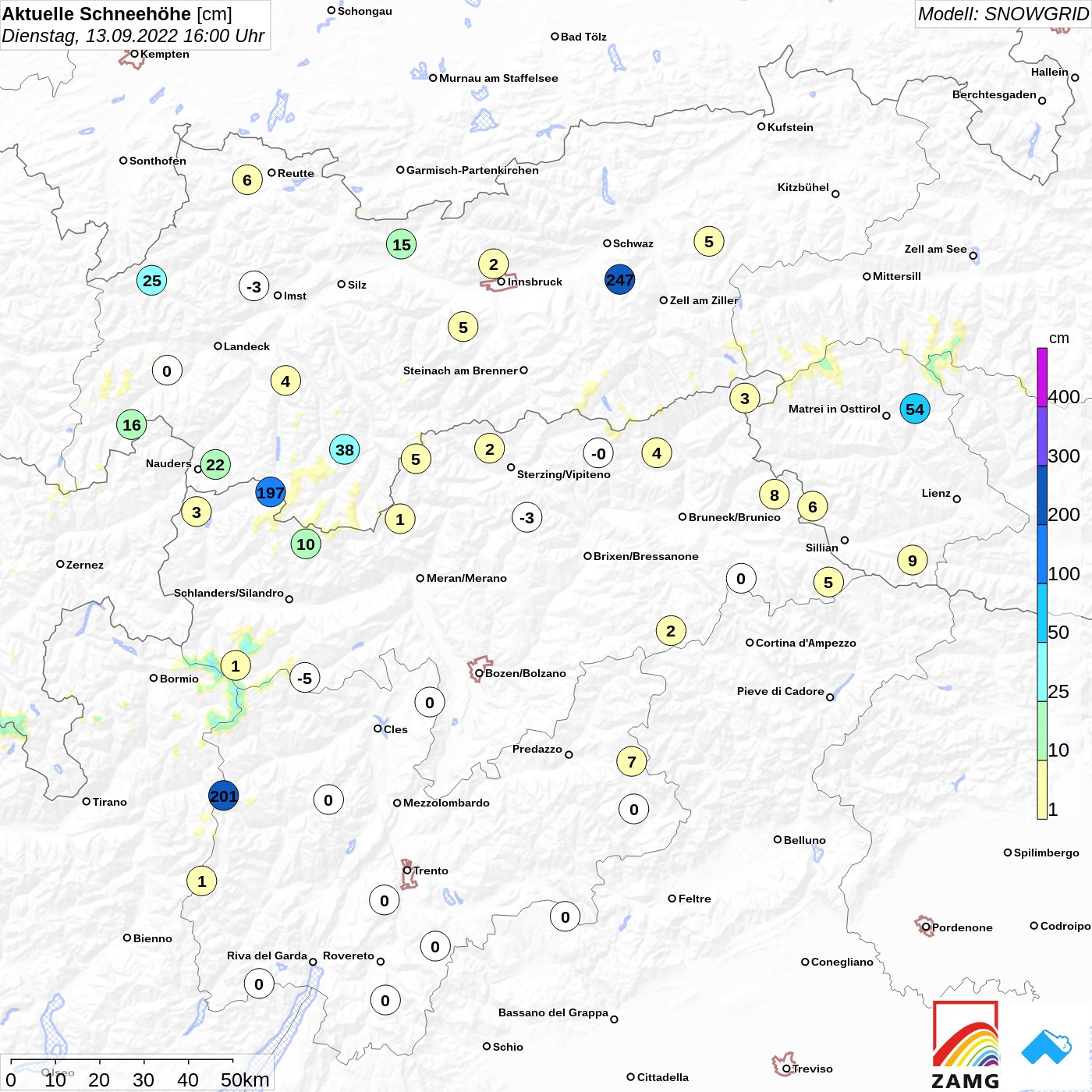Click the 9 cm marker near Sillian
1092x1092 pixels.
(x=913, y=560)
